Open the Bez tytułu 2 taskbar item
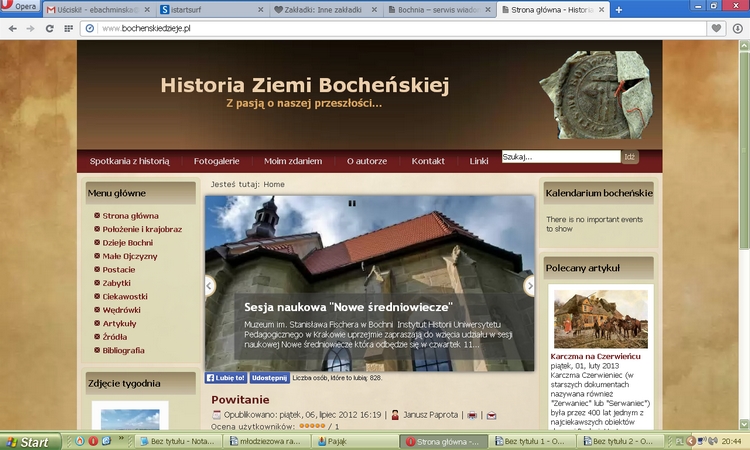 (618, 441)
